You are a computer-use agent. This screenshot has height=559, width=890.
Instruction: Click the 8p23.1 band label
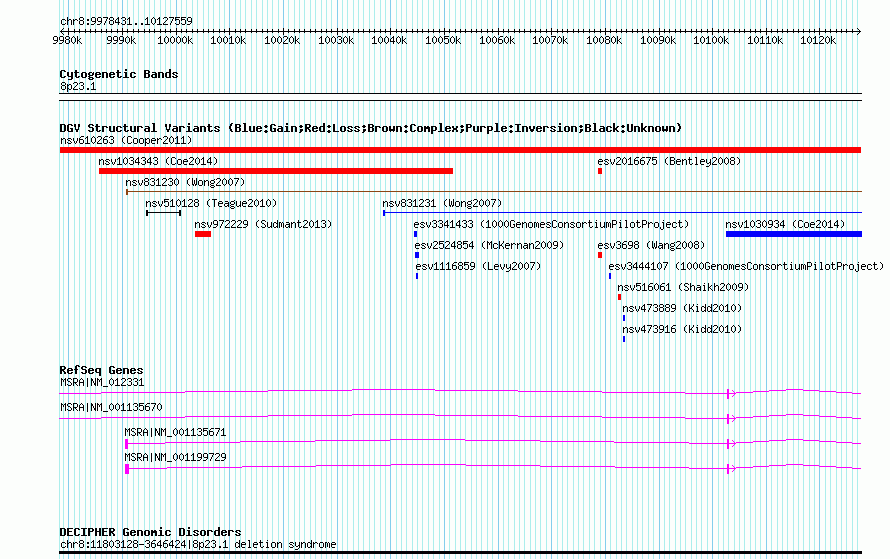pyautogui.click(x=78, y=86)
